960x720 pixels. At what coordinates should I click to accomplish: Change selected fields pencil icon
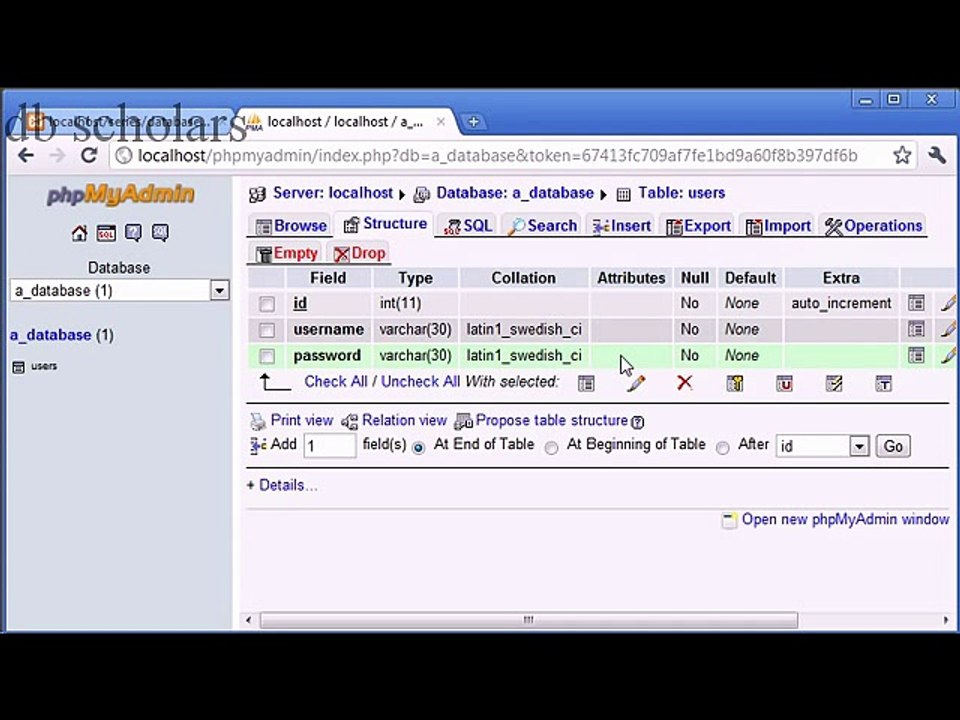(636, 383)
